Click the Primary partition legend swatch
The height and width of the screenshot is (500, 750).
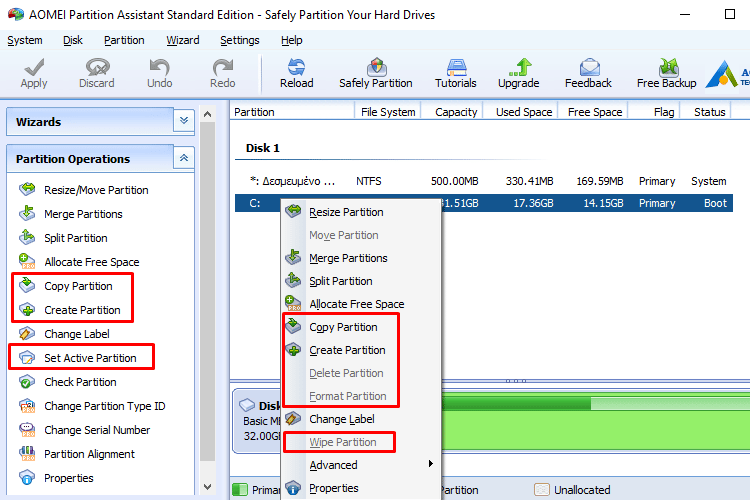(x=240, y=489)
